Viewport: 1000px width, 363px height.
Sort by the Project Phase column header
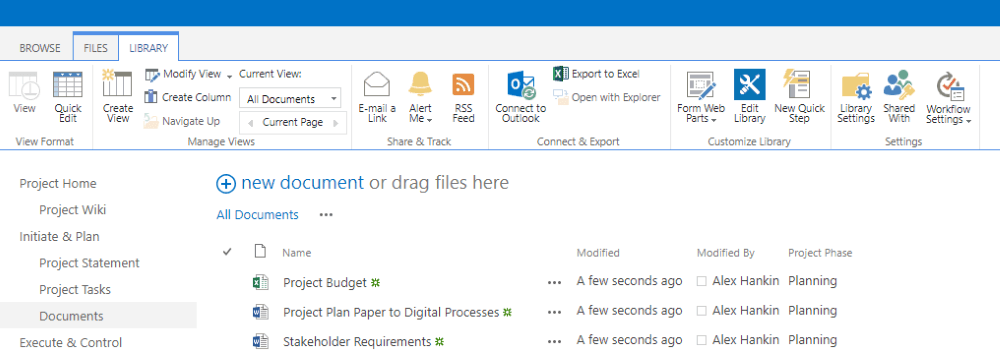click(x=820, y=253)
